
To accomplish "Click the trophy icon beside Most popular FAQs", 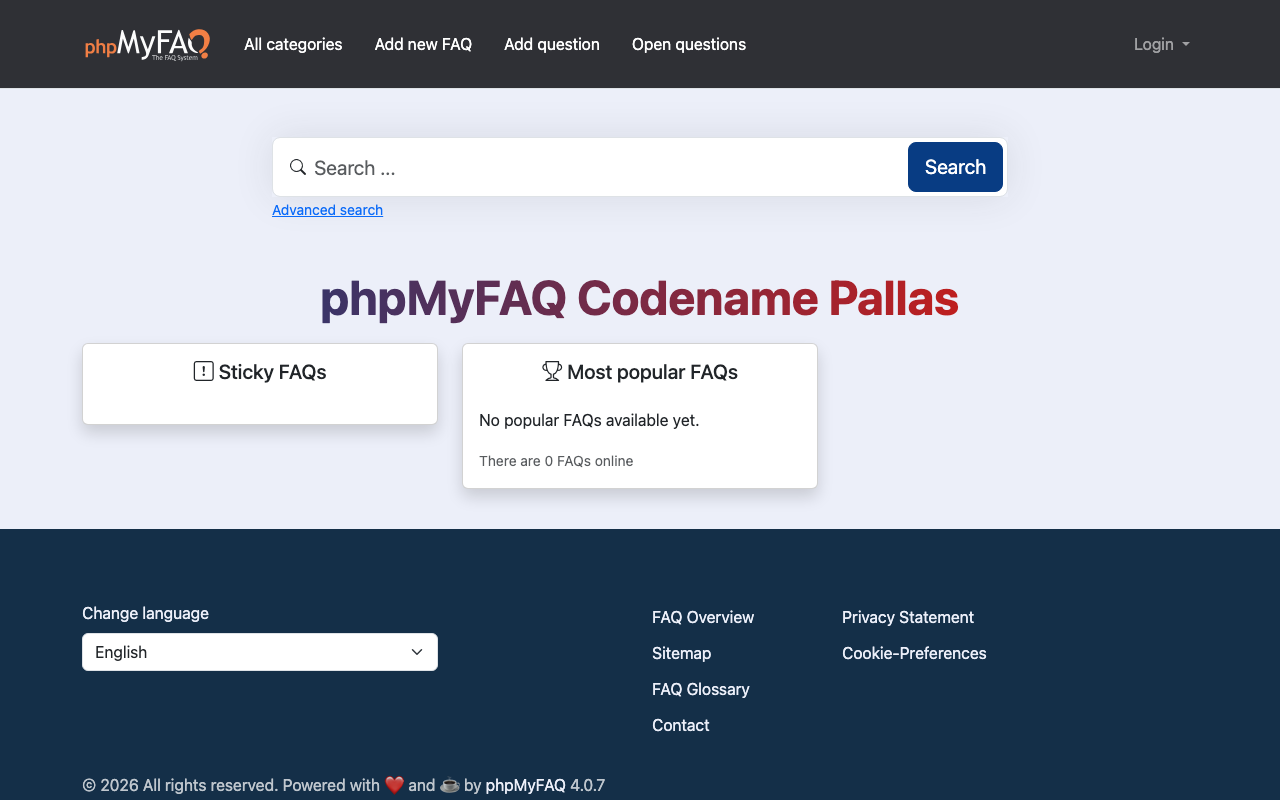I will click(x=552, y=371).
